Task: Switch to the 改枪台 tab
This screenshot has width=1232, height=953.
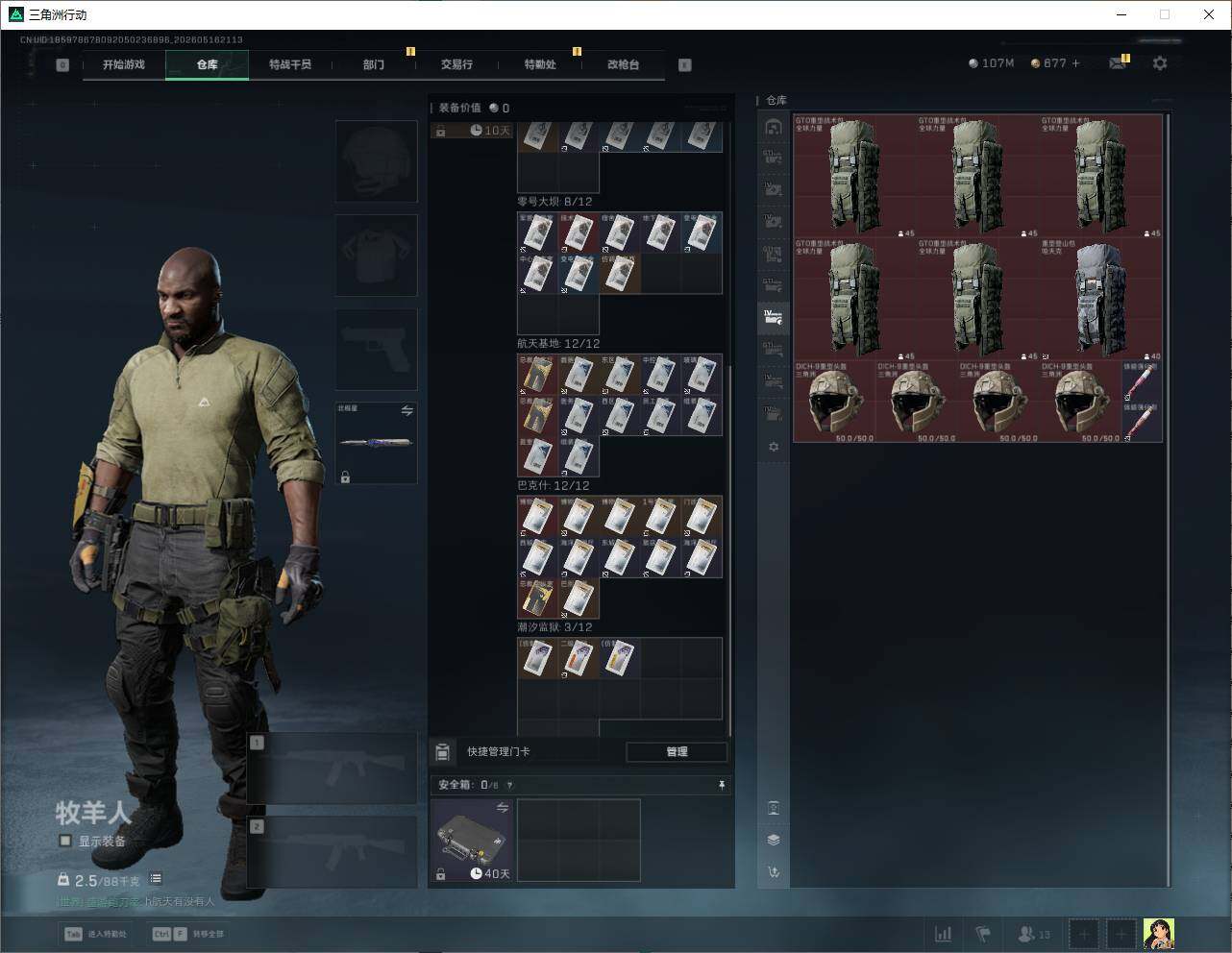Action: [x=623, y=64]
